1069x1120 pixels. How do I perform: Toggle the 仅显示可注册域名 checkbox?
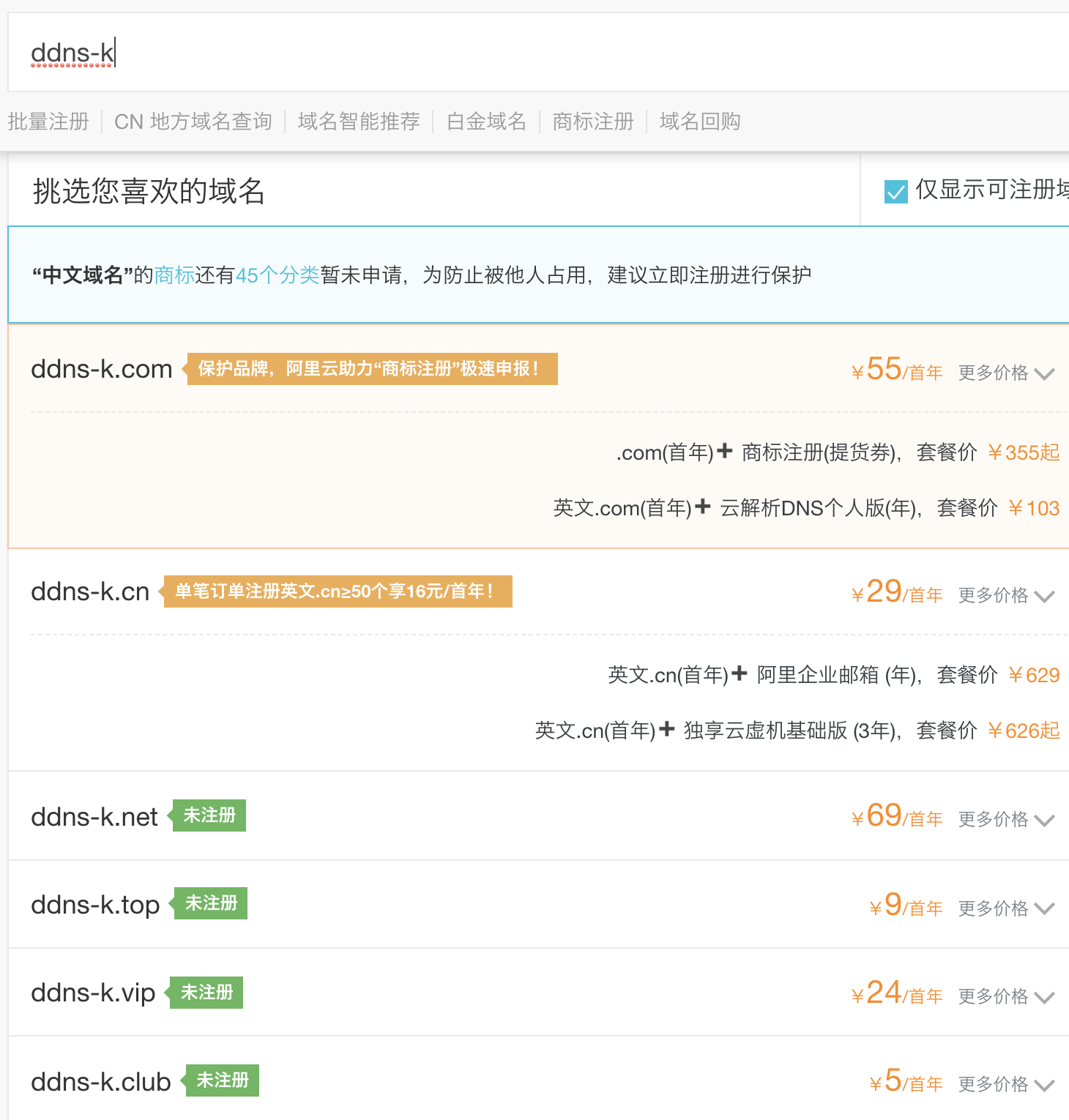896,191
